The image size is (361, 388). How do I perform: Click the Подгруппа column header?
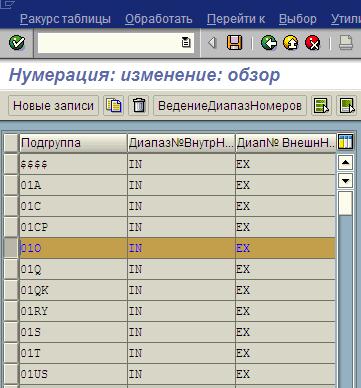(73, 143)
